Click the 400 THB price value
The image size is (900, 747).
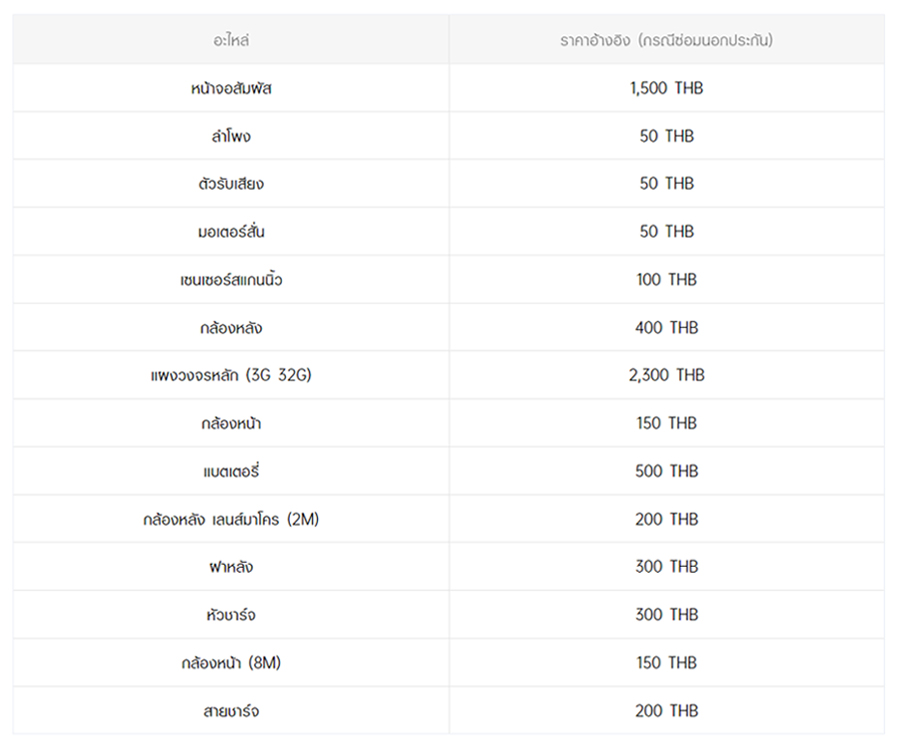[666, 328]
